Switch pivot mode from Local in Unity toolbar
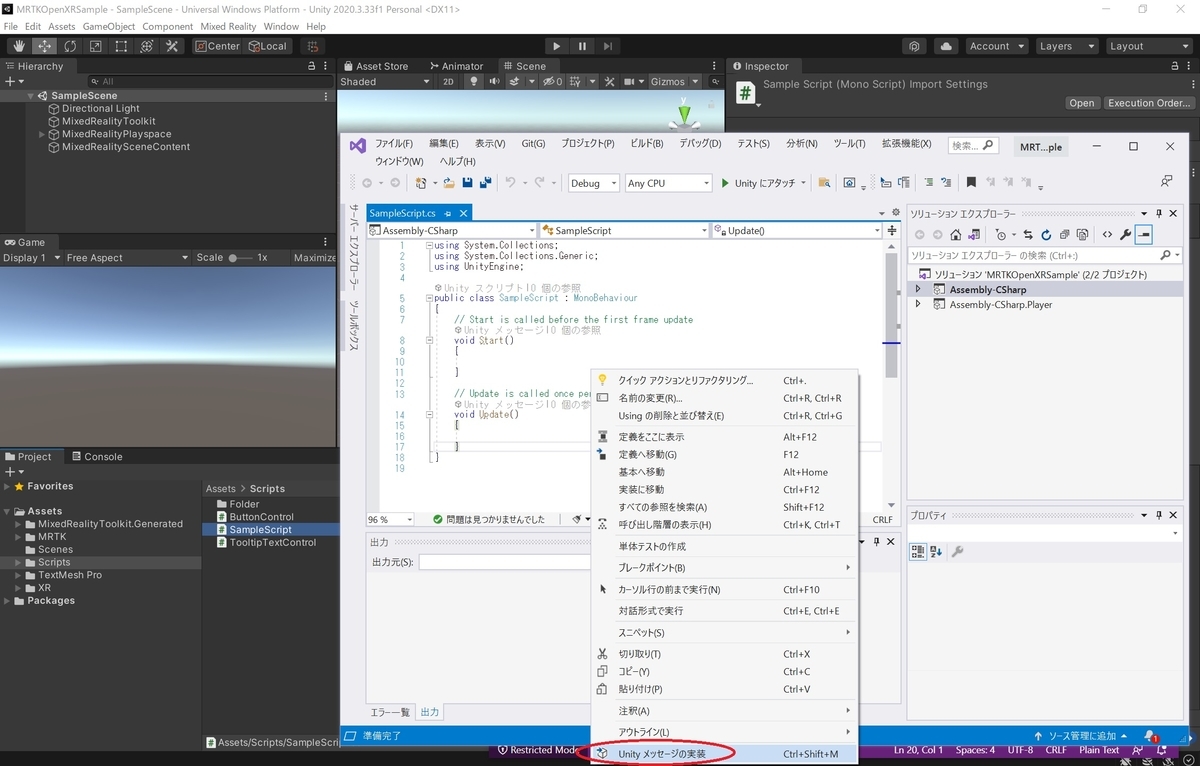The width and height of the screenshot is (1200, 766). 268,46
